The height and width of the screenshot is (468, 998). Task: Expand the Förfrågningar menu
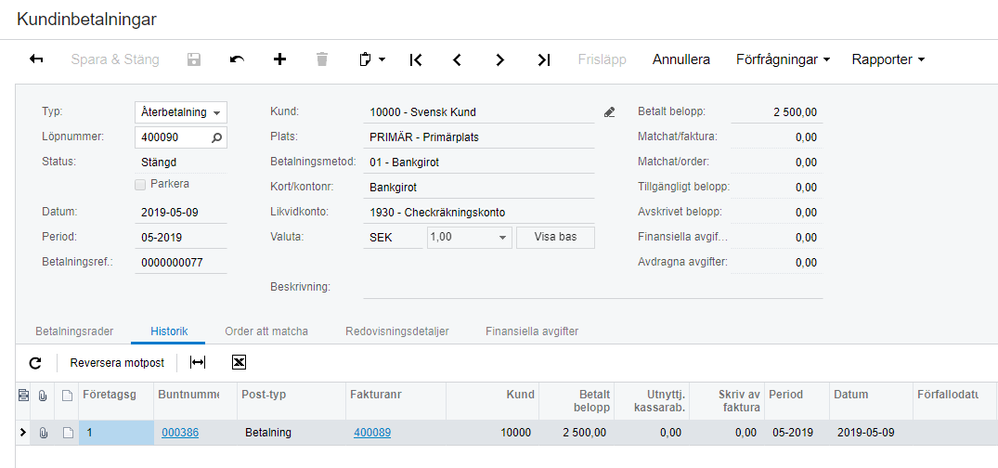[783, 60]
